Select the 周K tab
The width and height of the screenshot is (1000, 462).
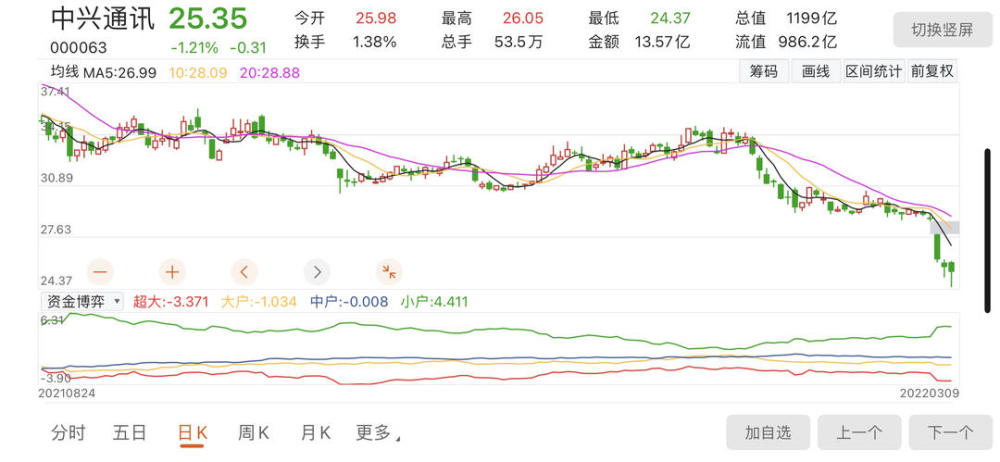254,433
